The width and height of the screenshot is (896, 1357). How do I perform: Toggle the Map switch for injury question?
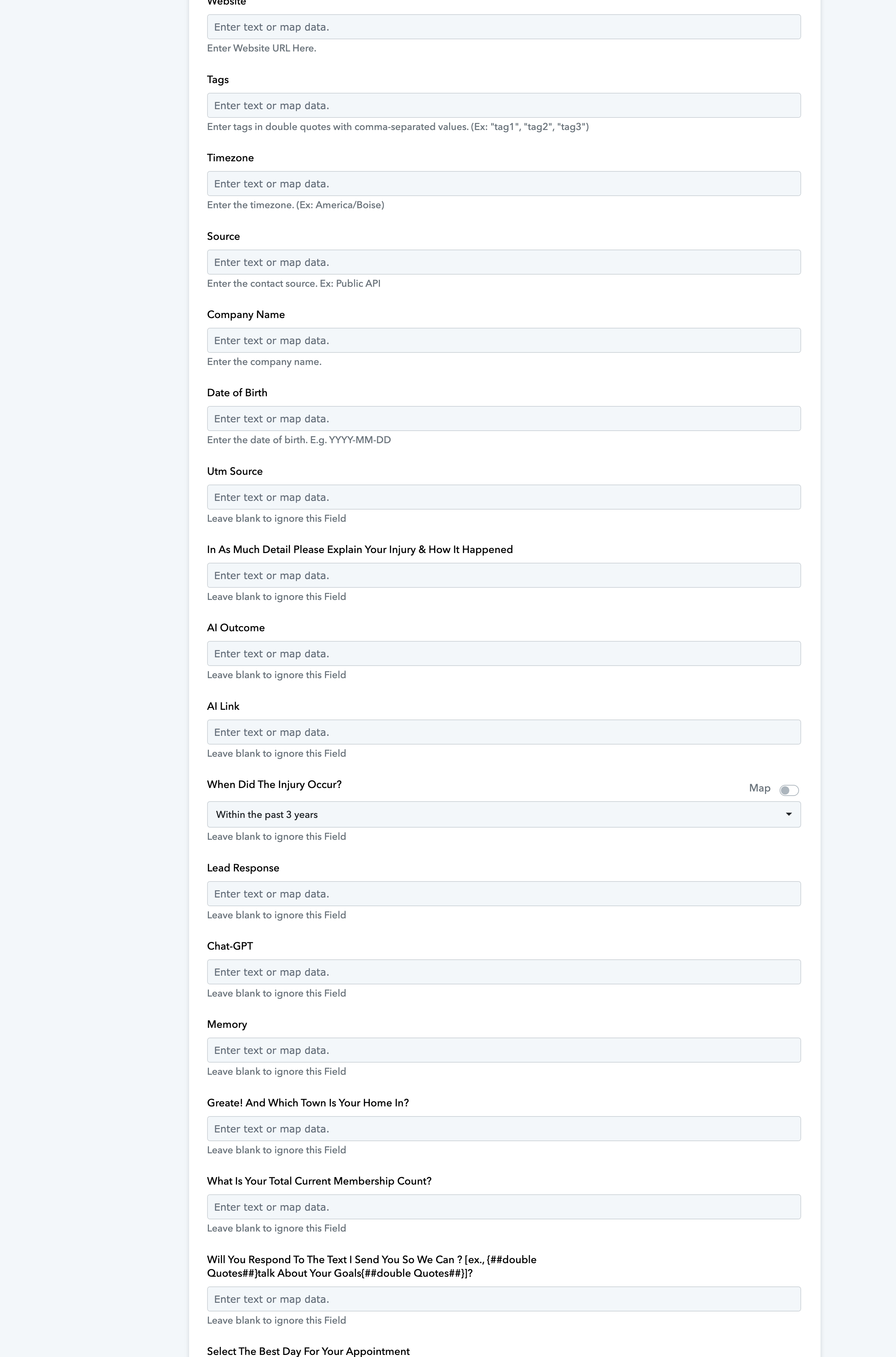(789, 790)
